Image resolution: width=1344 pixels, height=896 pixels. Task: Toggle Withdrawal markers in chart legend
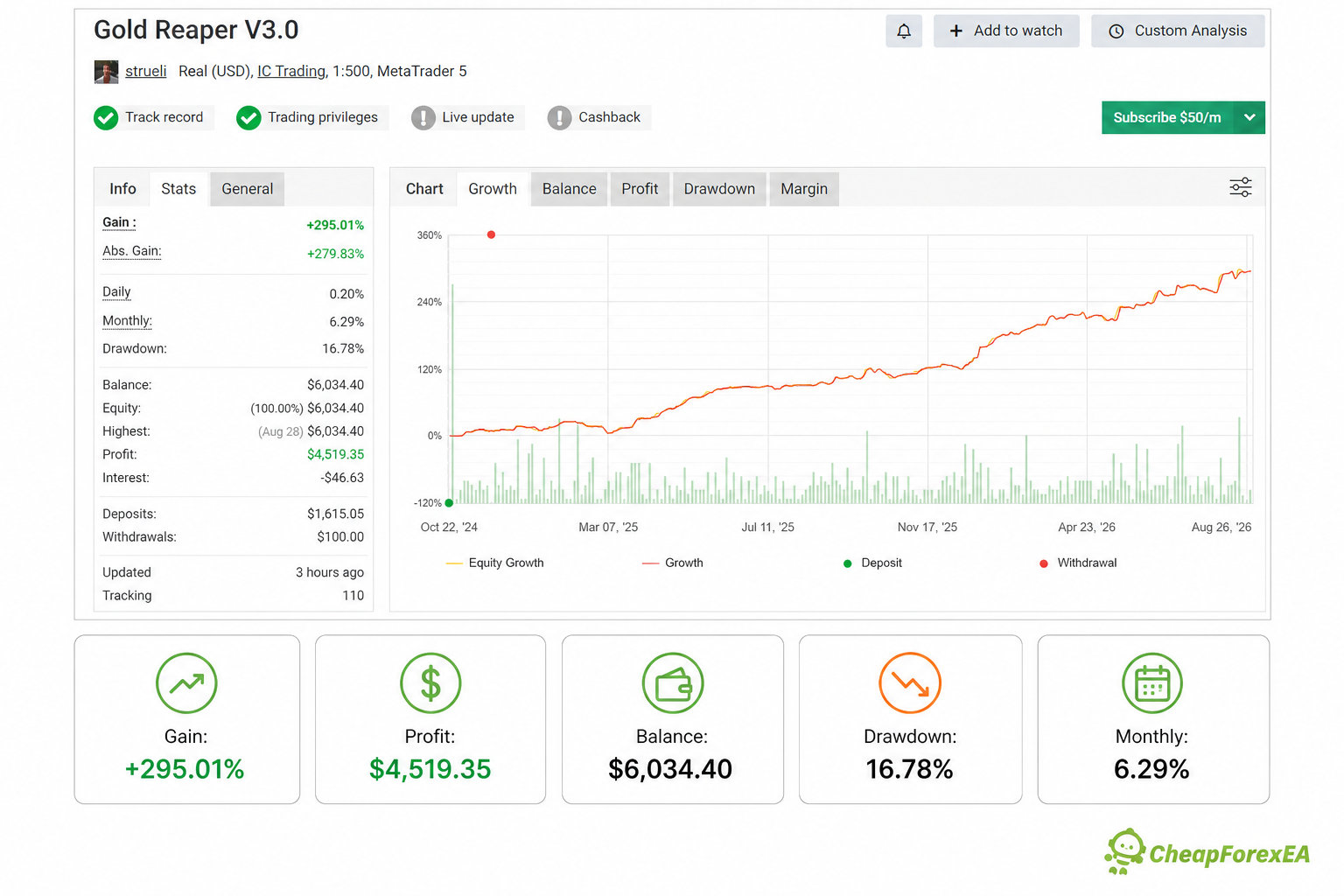(1078, 563)
